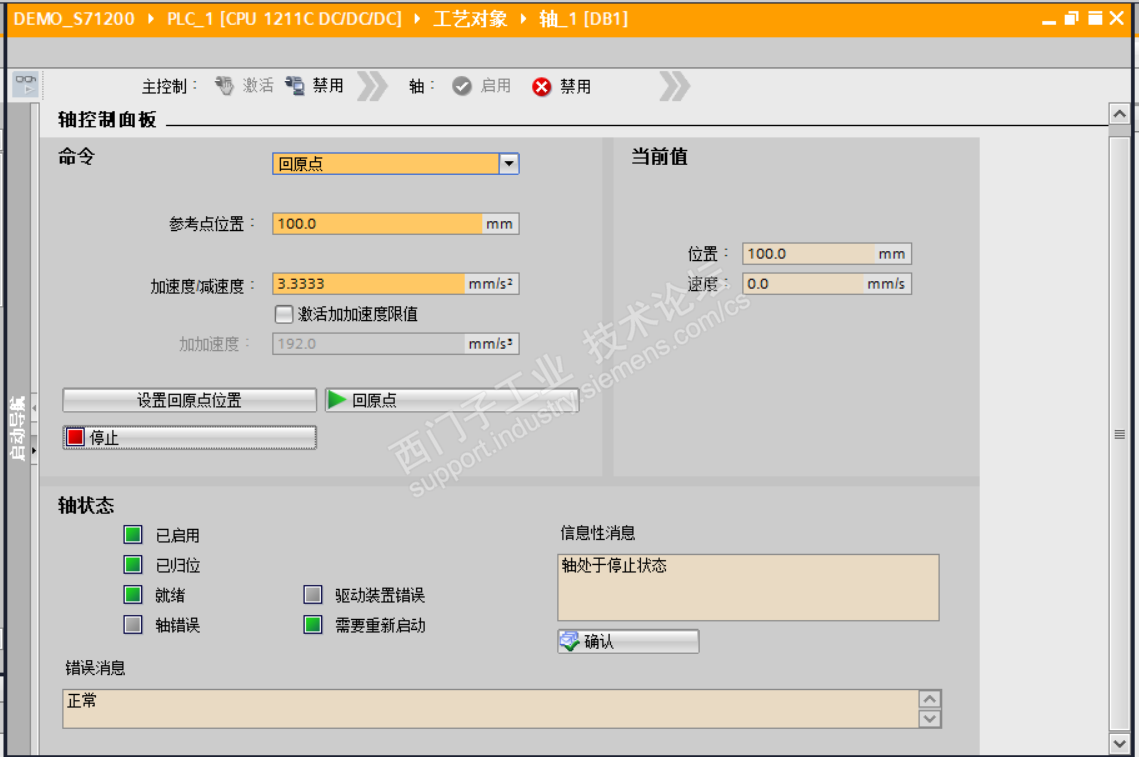Image resolution: width=1139 pixels, height=757 pixels.
Task: Click 轴_1 [DB1] breadcrumb
Action: pos(583,19)
